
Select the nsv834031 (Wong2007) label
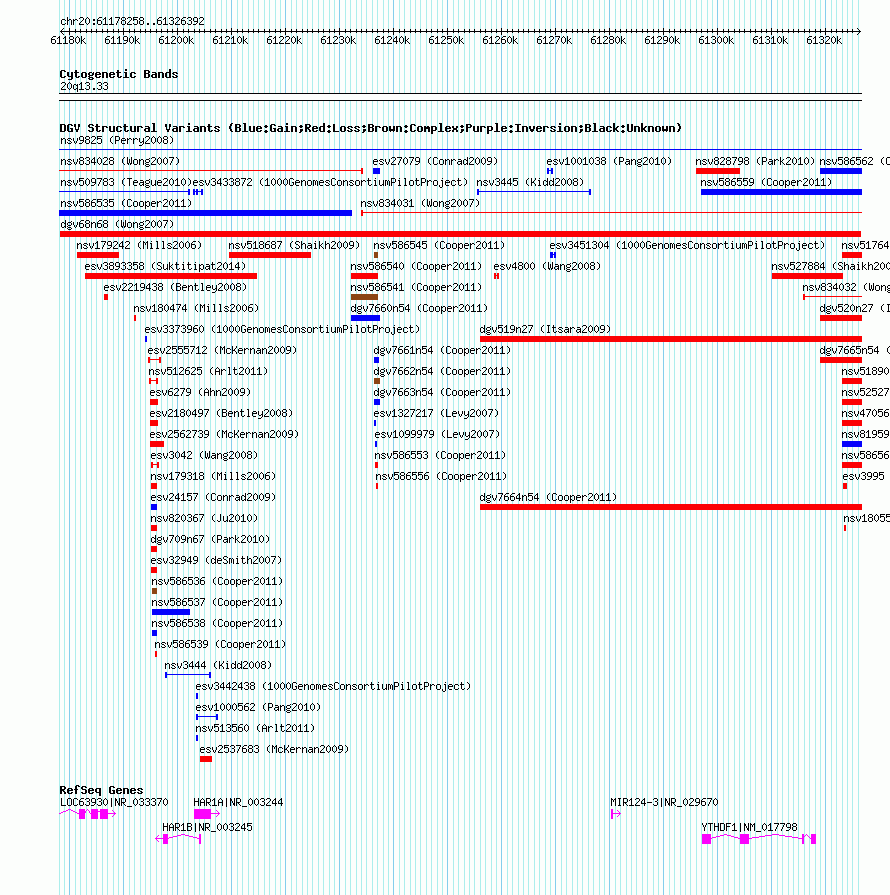coord(420,204)
